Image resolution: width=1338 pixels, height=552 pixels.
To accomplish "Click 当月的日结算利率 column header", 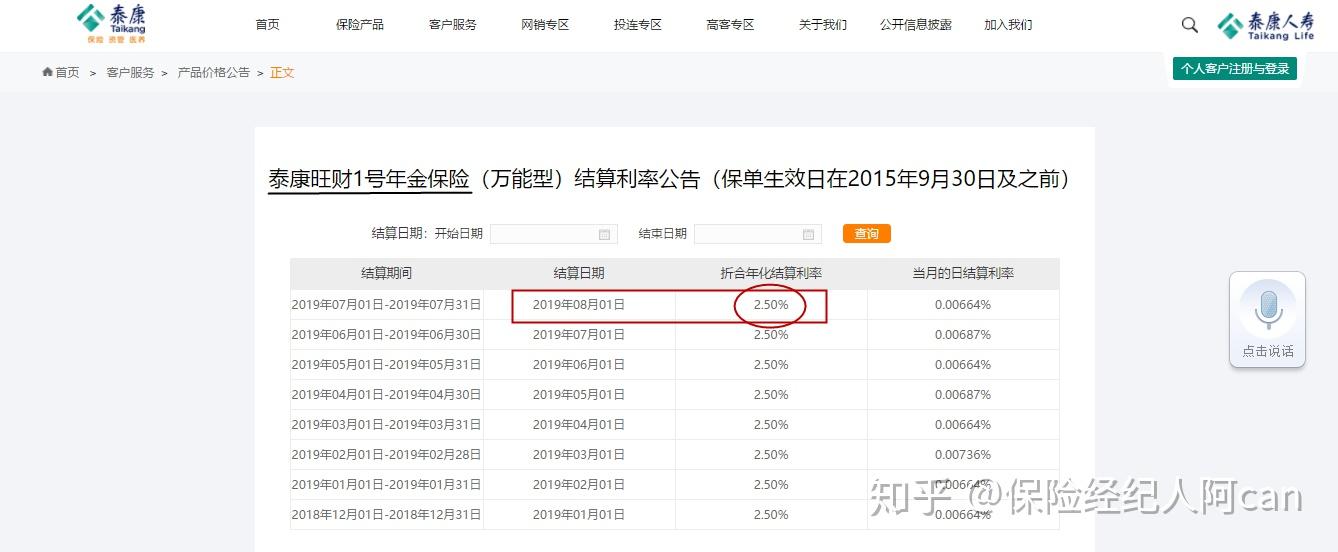I will [x=963, y=273].
